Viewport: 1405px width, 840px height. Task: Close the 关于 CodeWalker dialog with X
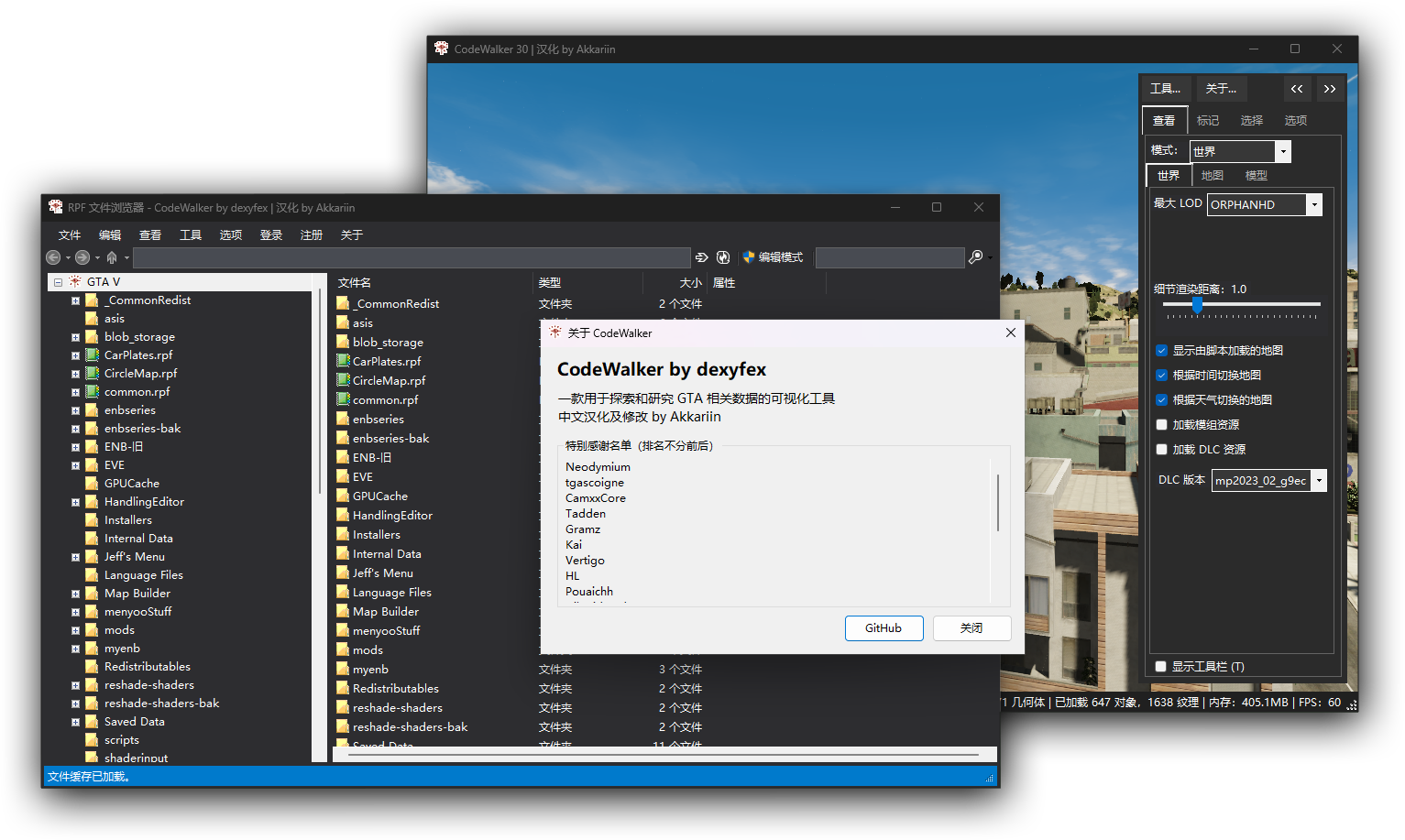tap(1011, 333)
